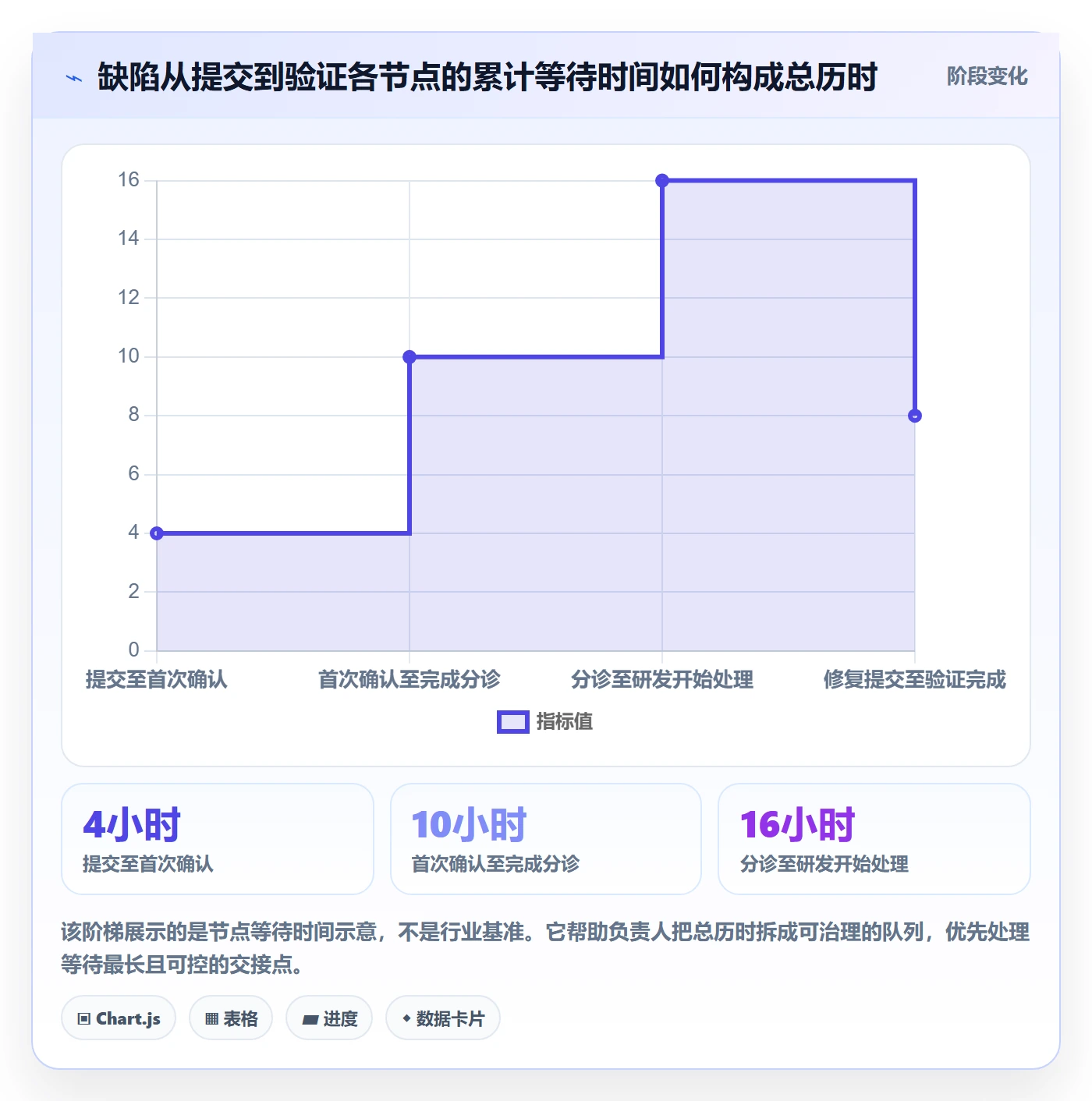The height and width of the screenshot is (1101, 1092).
Task: Click x-axis label 修复提交至验证完成
Action: pos(915,680)
